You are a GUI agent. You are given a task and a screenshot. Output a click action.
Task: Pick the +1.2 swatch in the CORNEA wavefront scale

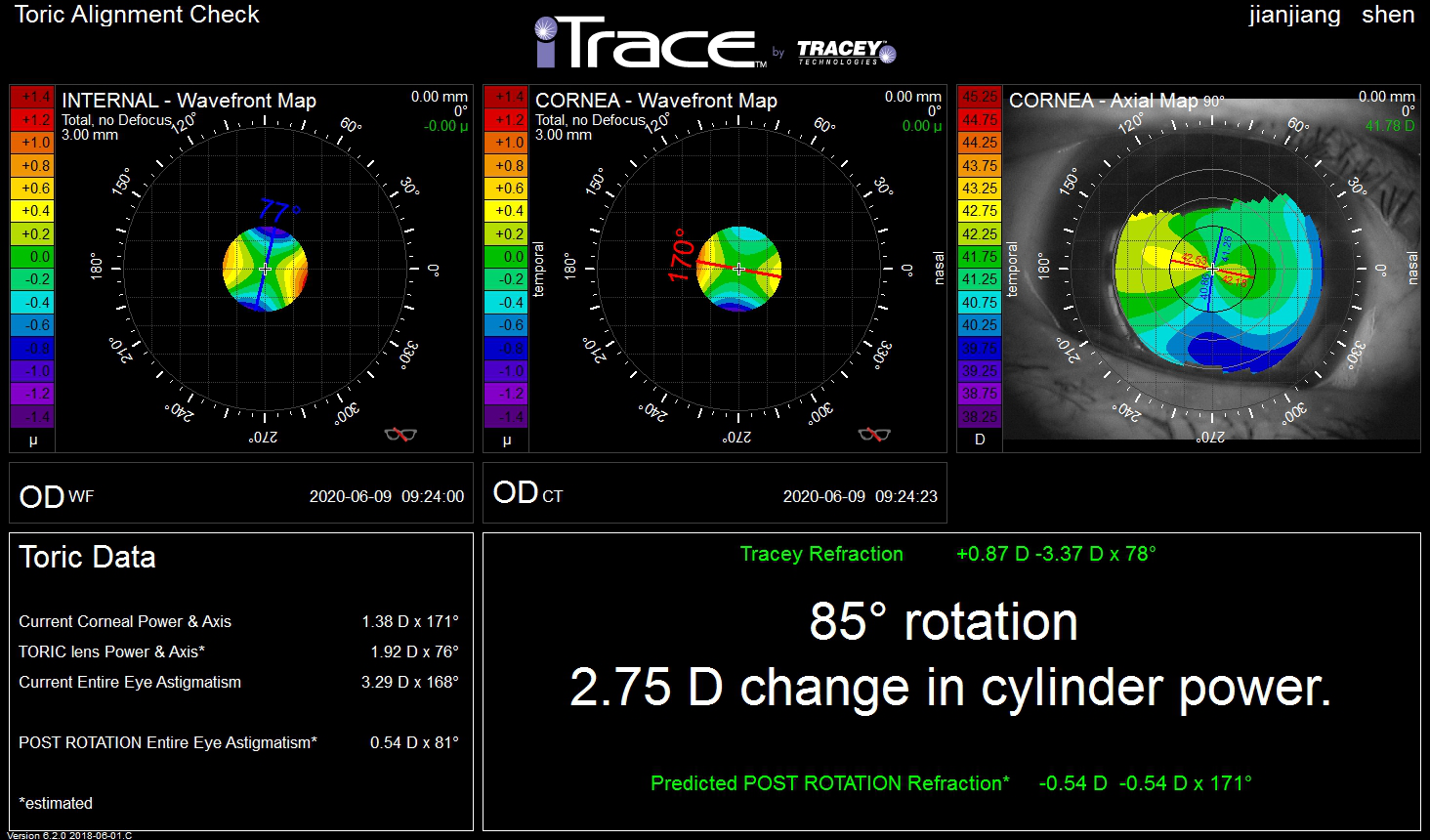[x=506, y=119]
